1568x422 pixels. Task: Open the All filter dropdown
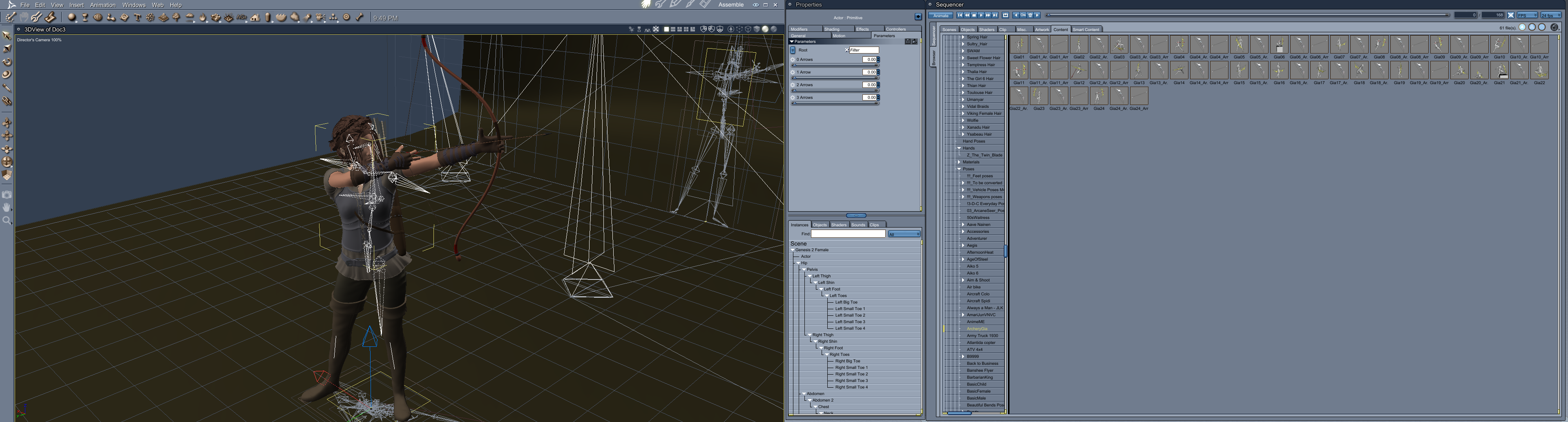(904, 234)
